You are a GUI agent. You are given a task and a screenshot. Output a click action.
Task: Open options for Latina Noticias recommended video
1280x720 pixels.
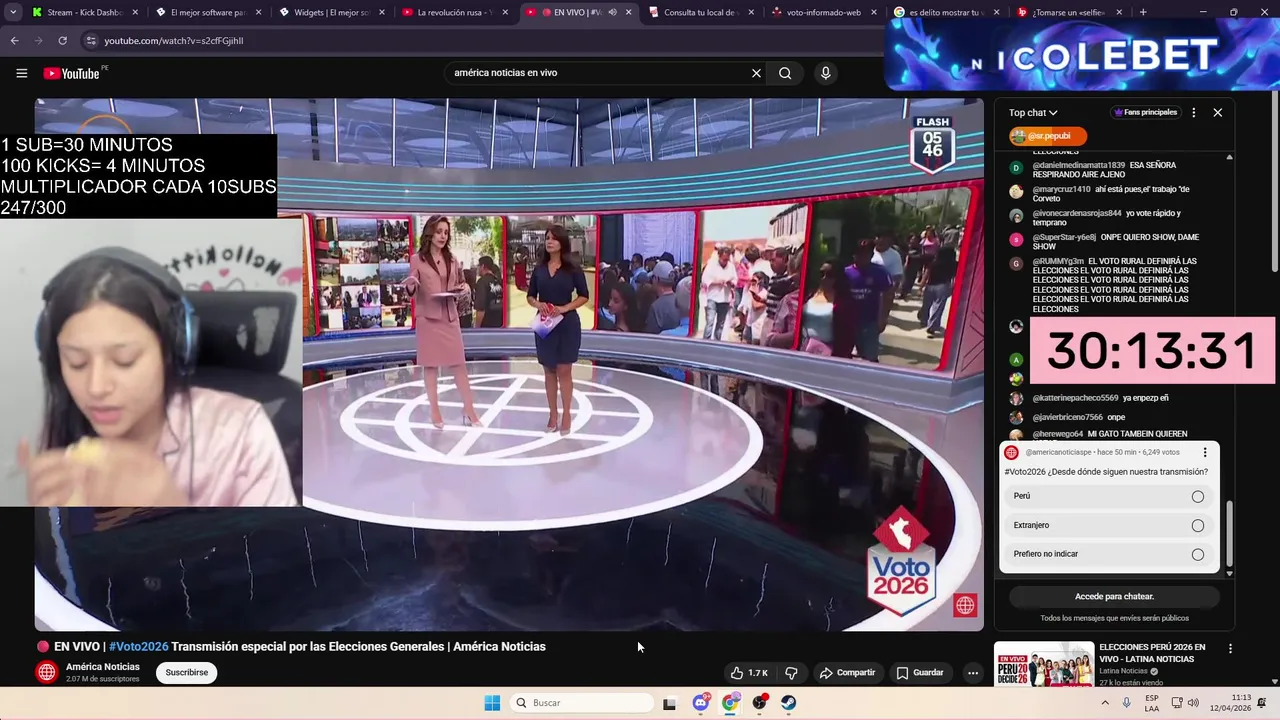click(1230, 648)
